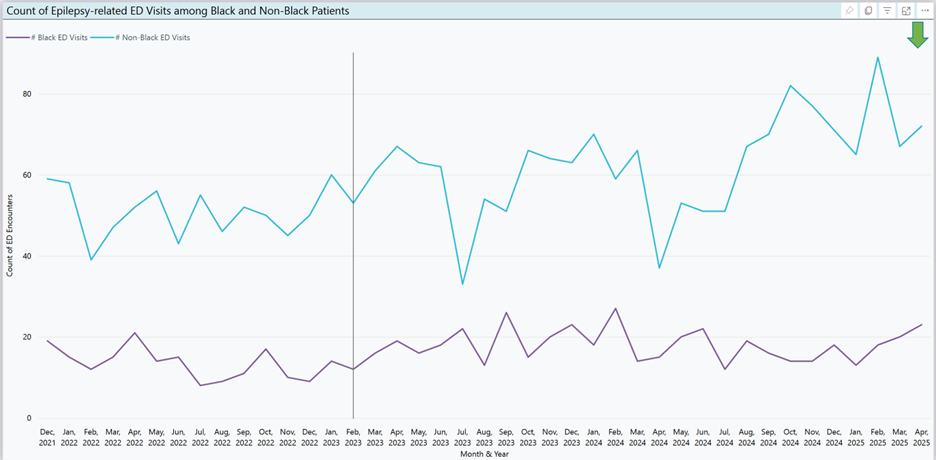Image resolution: width=936 pixels, height=460 pixels.
Task: Click the Month & Year axis title
Action: 484,452
